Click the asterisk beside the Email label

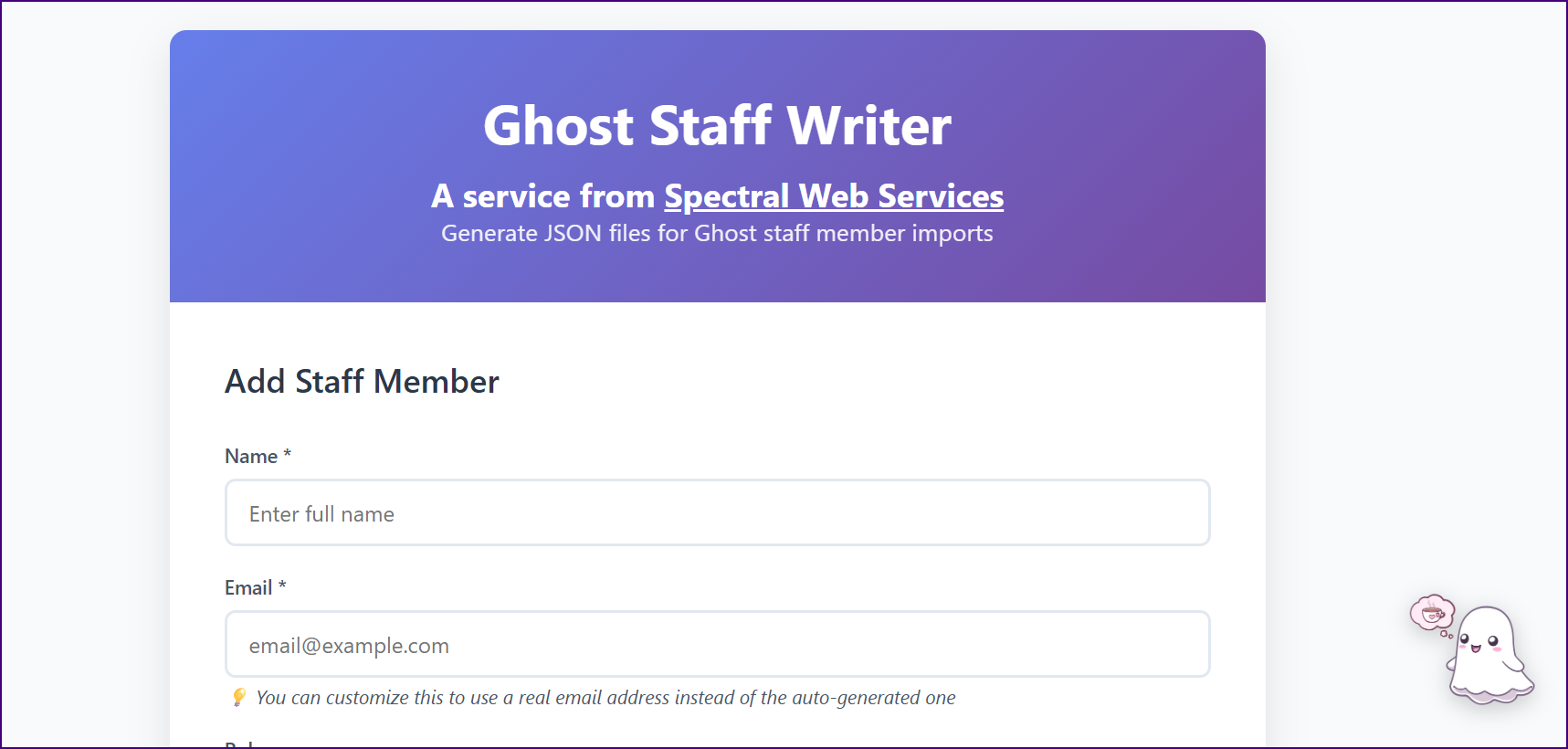click(x=282, y=585)
